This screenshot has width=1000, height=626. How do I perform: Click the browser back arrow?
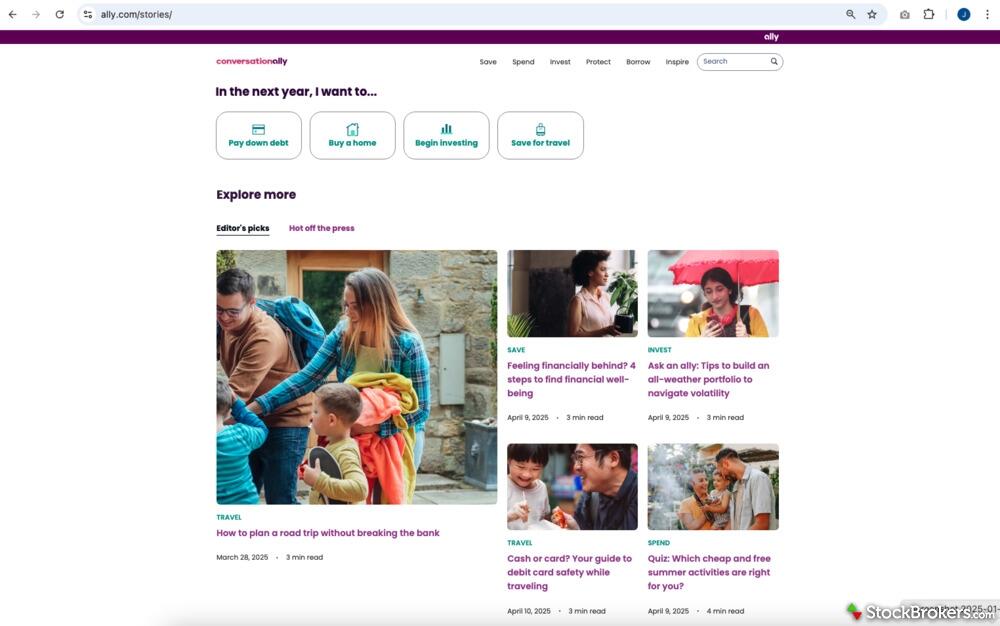coord(13,14)
